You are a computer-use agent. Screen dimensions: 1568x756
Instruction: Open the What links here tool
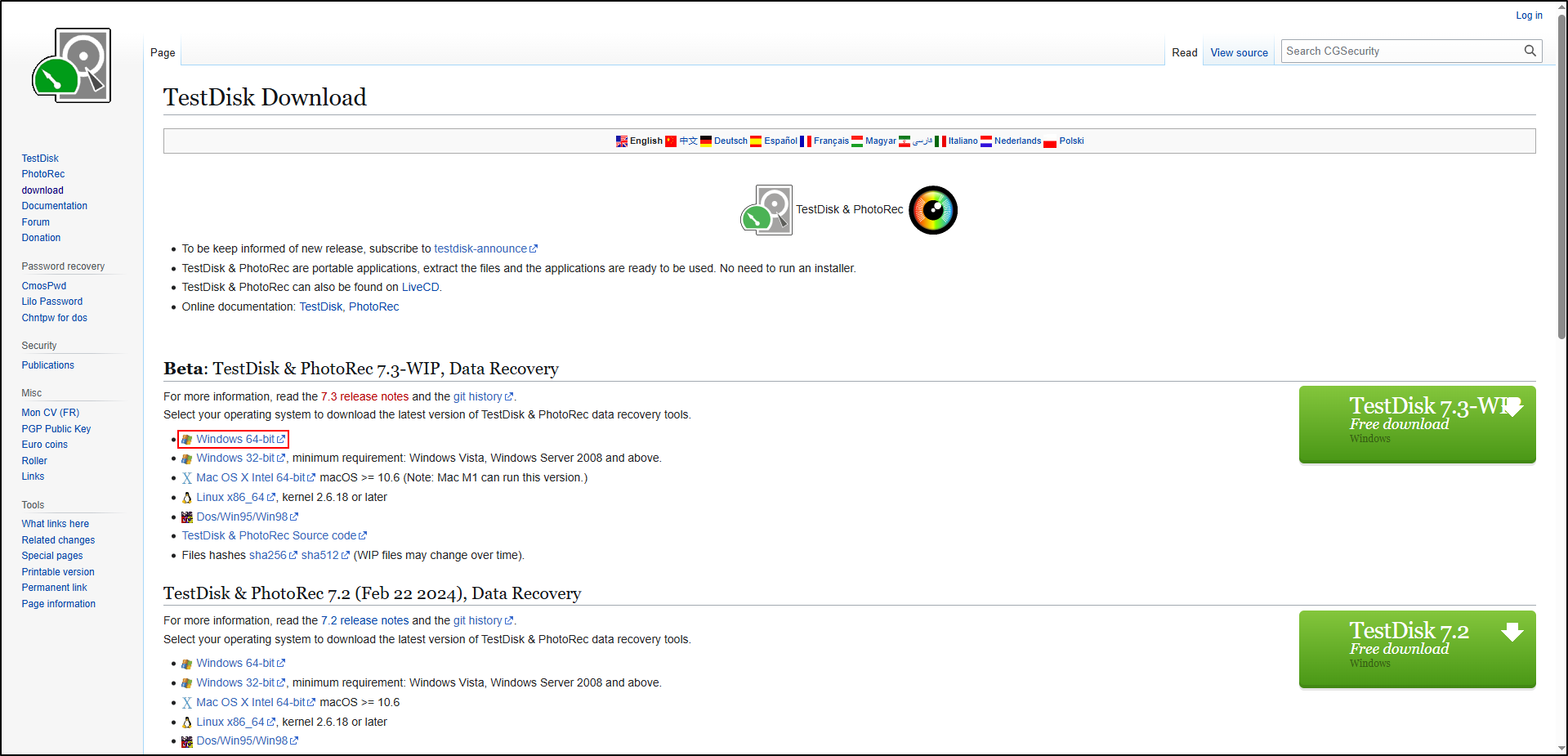pyautogui.click(x=56, y=524)
